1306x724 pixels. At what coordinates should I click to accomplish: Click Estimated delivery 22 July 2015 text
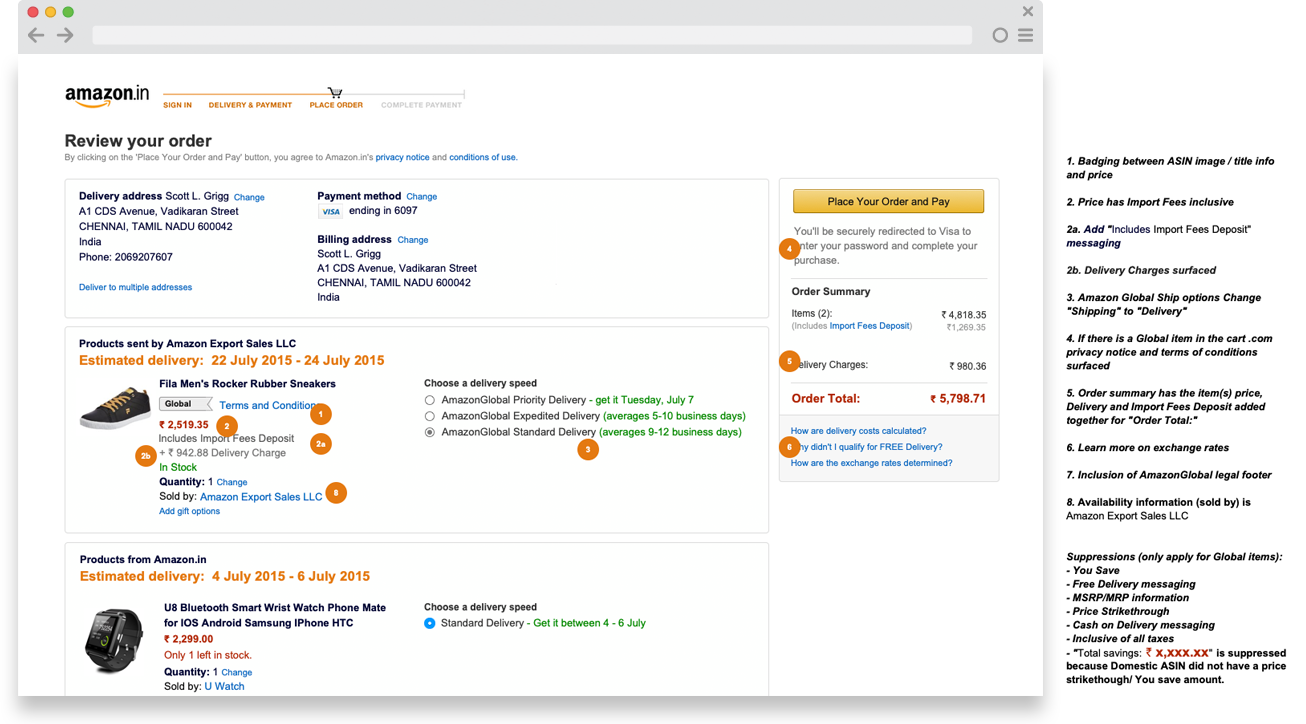(x=231, y=360)
